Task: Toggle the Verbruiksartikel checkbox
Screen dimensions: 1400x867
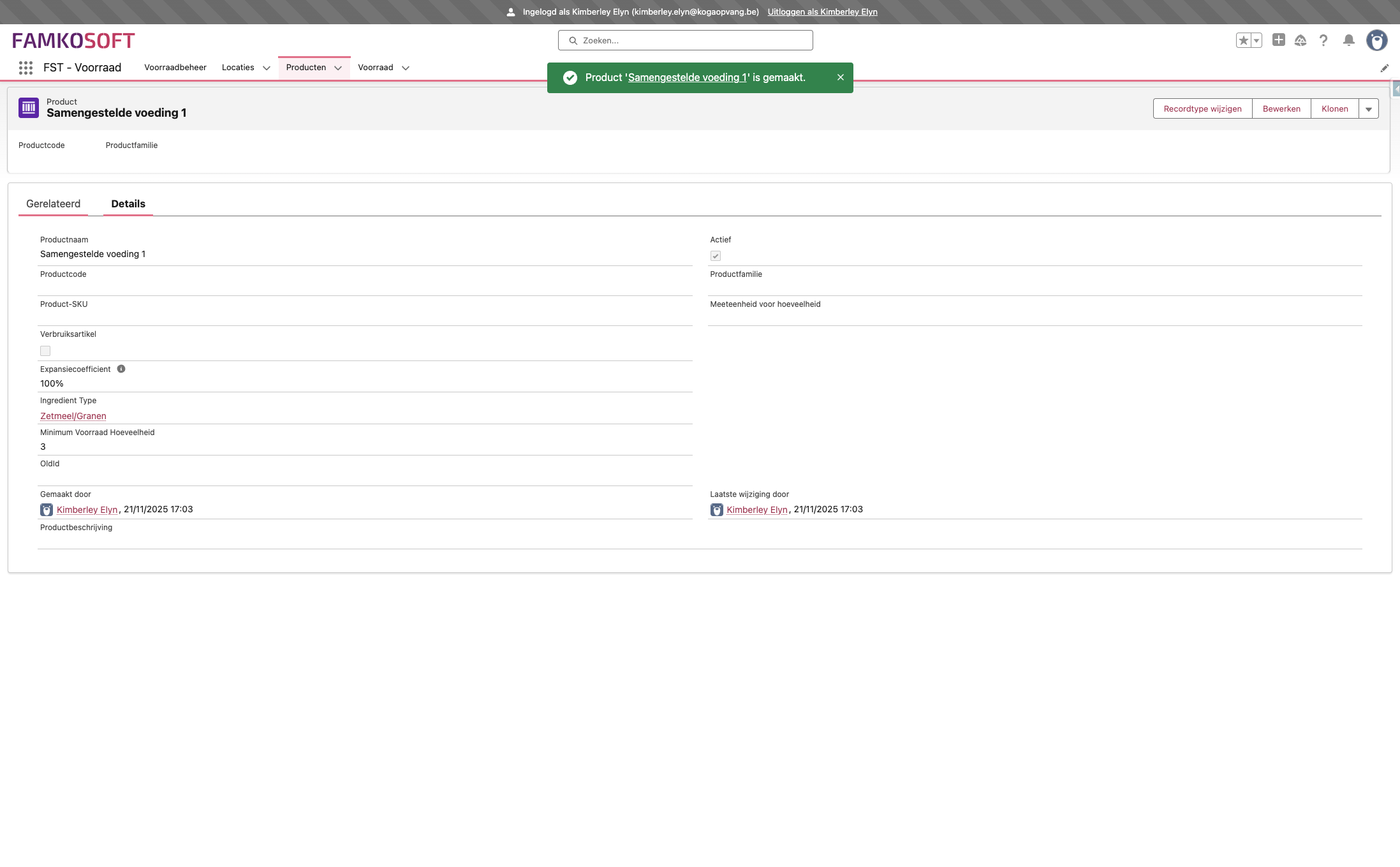Action: click(45, 351)
